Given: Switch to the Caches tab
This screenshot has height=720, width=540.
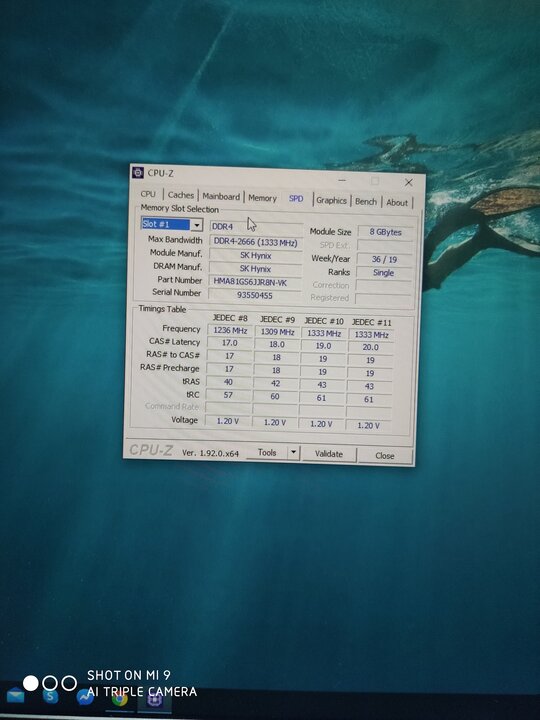Looking at the screenshot, I should click(x=180, y=195).
